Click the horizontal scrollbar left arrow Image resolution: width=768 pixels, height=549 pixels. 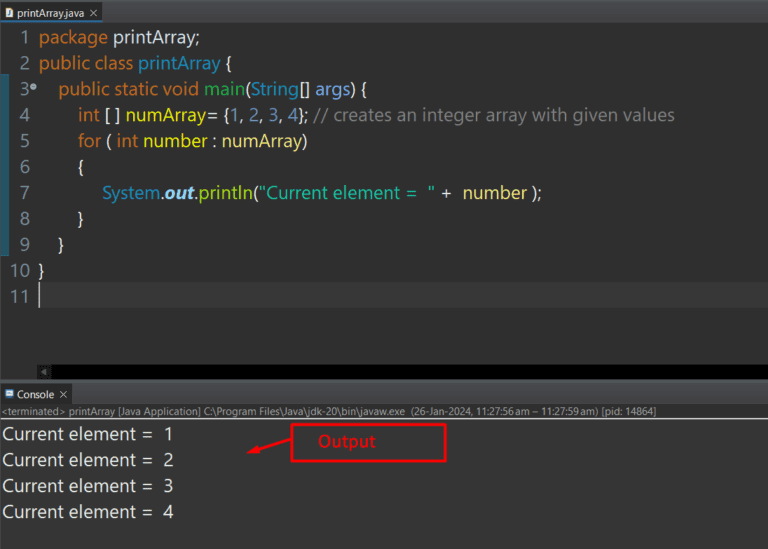tap(43, 372)
